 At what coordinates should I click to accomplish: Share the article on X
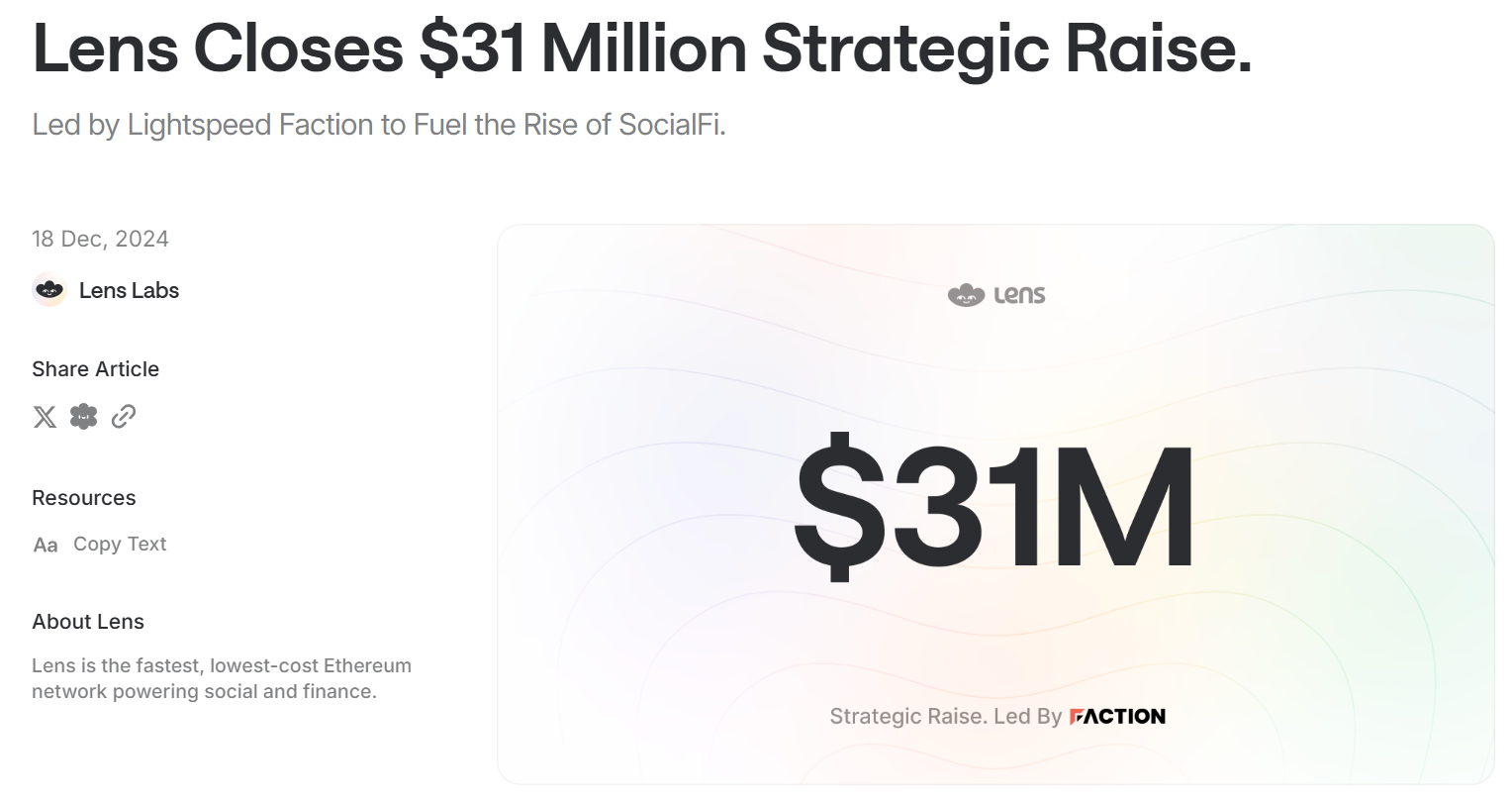tap(45, 417)
